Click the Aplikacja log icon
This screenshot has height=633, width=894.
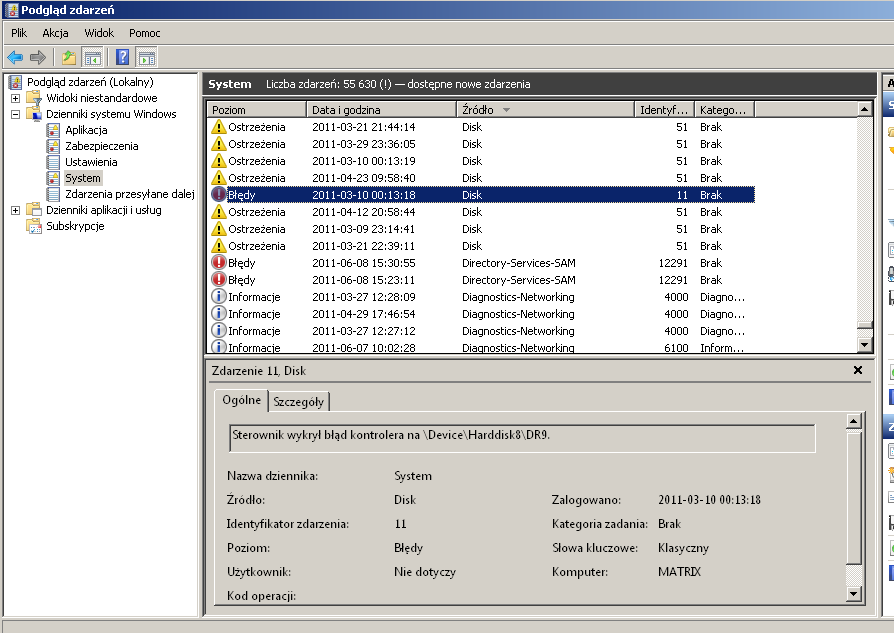coord(53,130)
